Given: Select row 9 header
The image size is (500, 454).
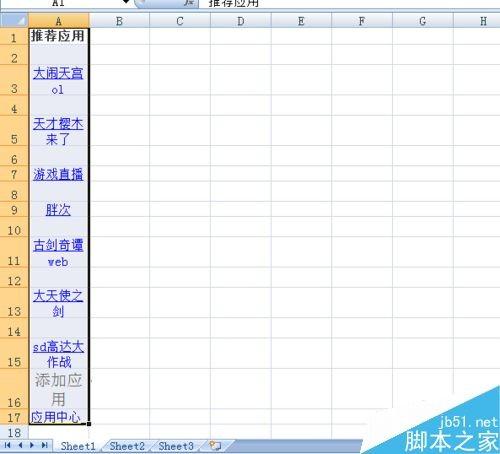Looking at the screenshot, I should tap(14, 210).
